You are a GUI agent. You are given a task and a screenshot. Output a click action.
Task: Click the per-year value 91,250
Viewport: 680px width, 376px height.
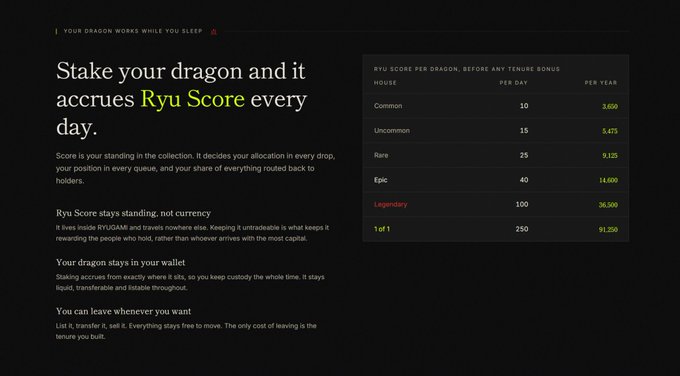click(608, 230)
